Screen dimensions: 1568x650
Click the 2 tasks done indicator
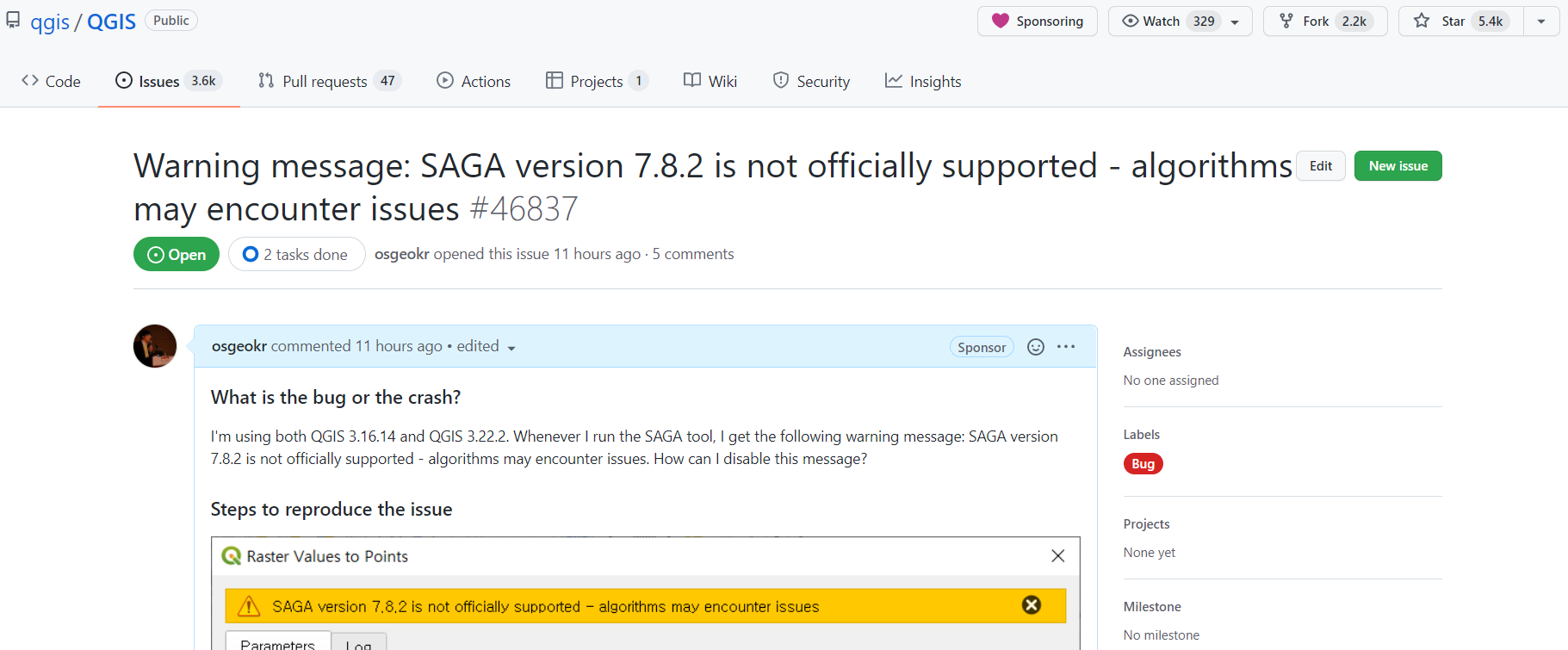296,254
